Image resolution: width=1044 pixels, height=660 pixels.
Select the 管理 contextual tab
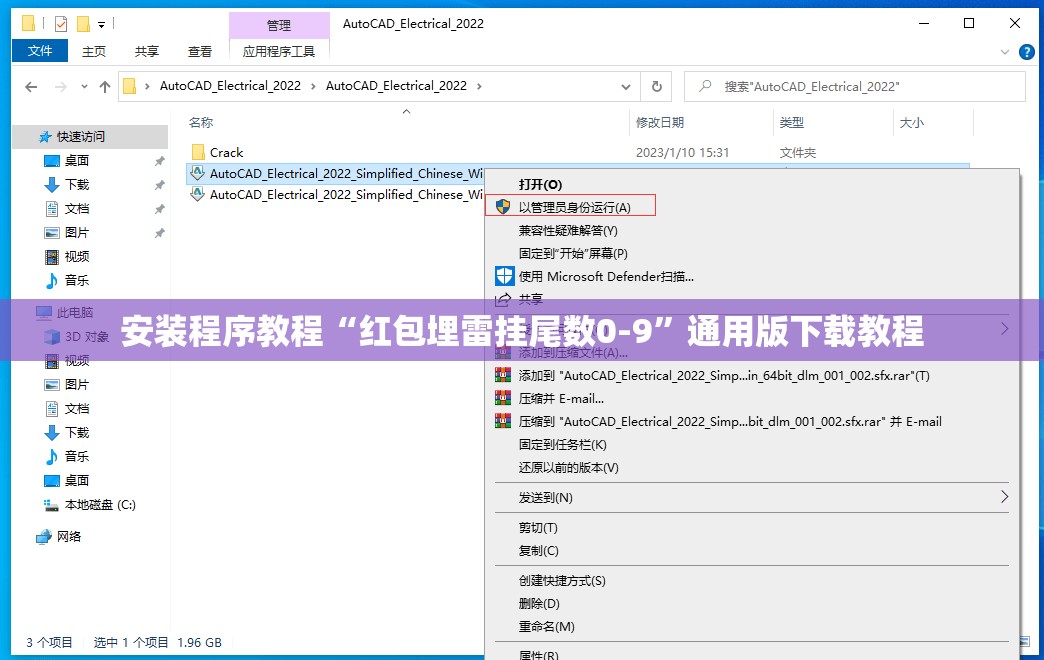click(279, 25)
